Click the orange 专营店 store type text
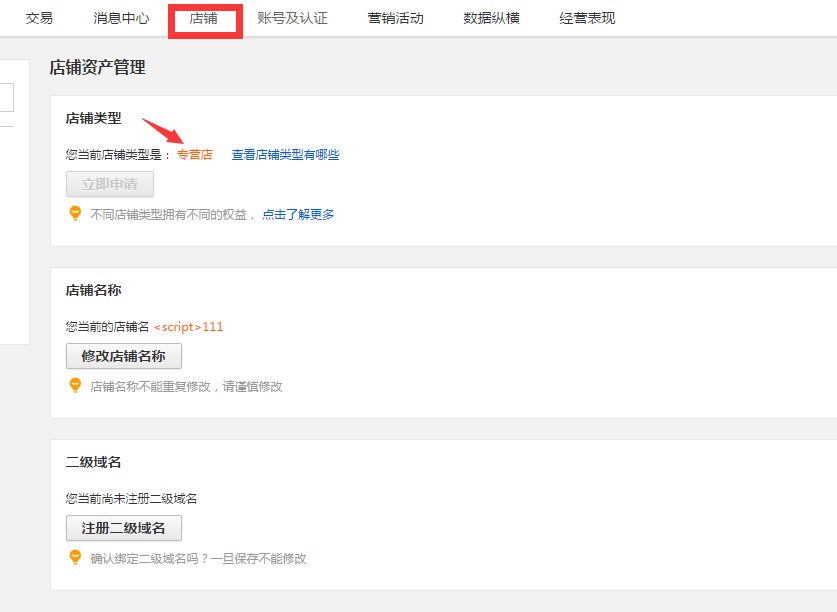This screenshot has height=612, width=837. pyautogui.click(x=195, y=155)
